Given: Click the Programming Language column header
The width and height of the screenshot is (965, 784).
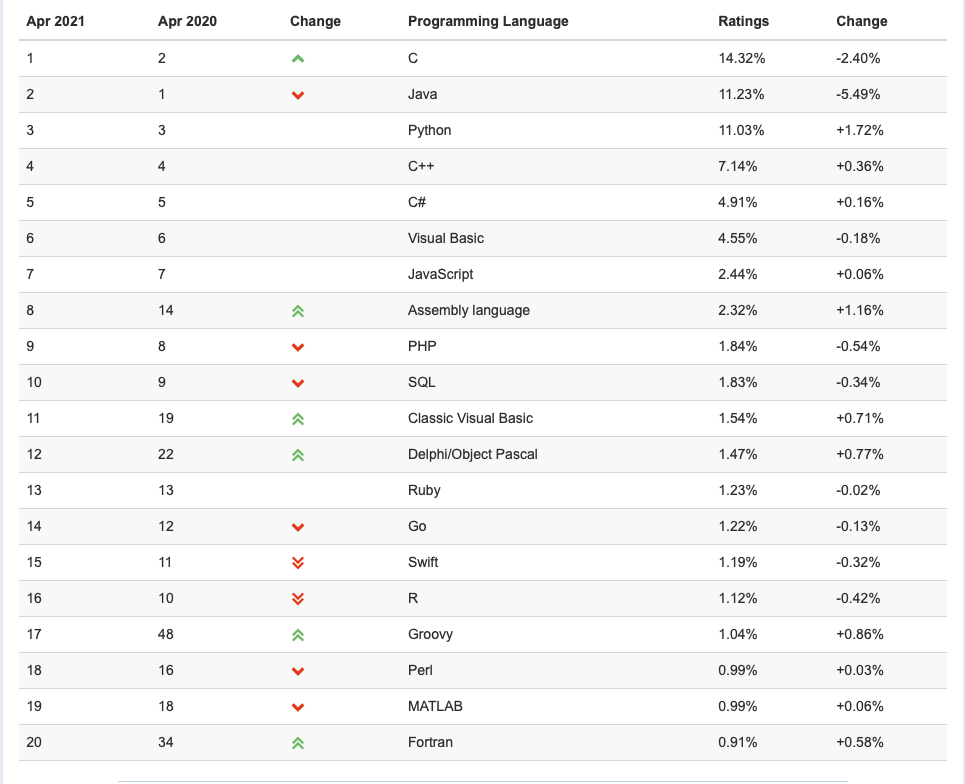Looking at the screenshot, I should point(488,22).
